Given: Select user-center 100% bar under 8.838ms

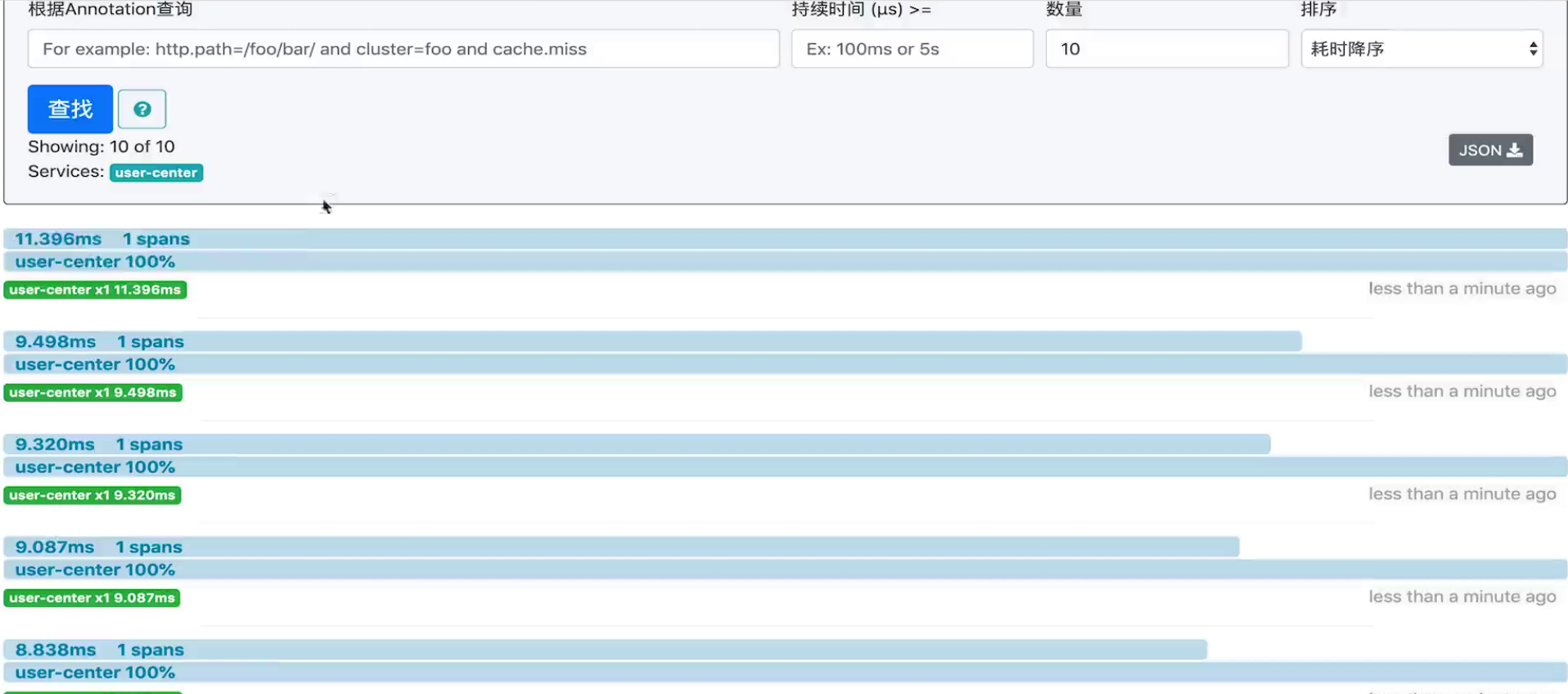Looking at the screenshot, I should (786, 673).
